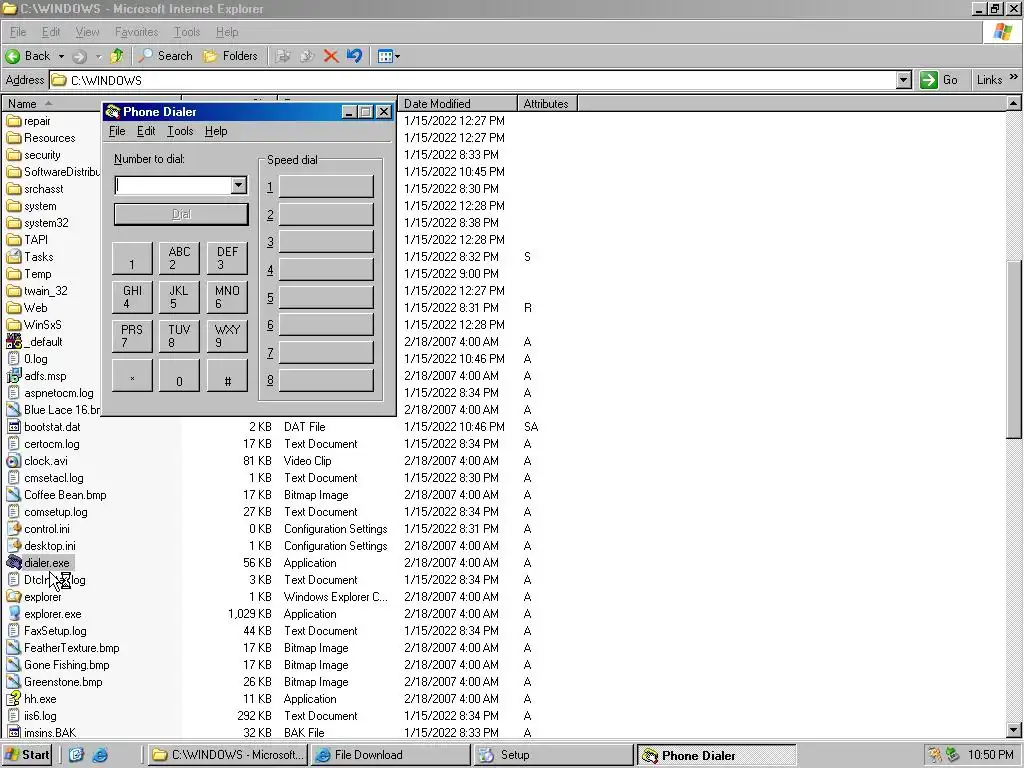1024x768 pixels.
Task: Click the Forward arrow icon in toolbar
Action: (x=80, y=56)
